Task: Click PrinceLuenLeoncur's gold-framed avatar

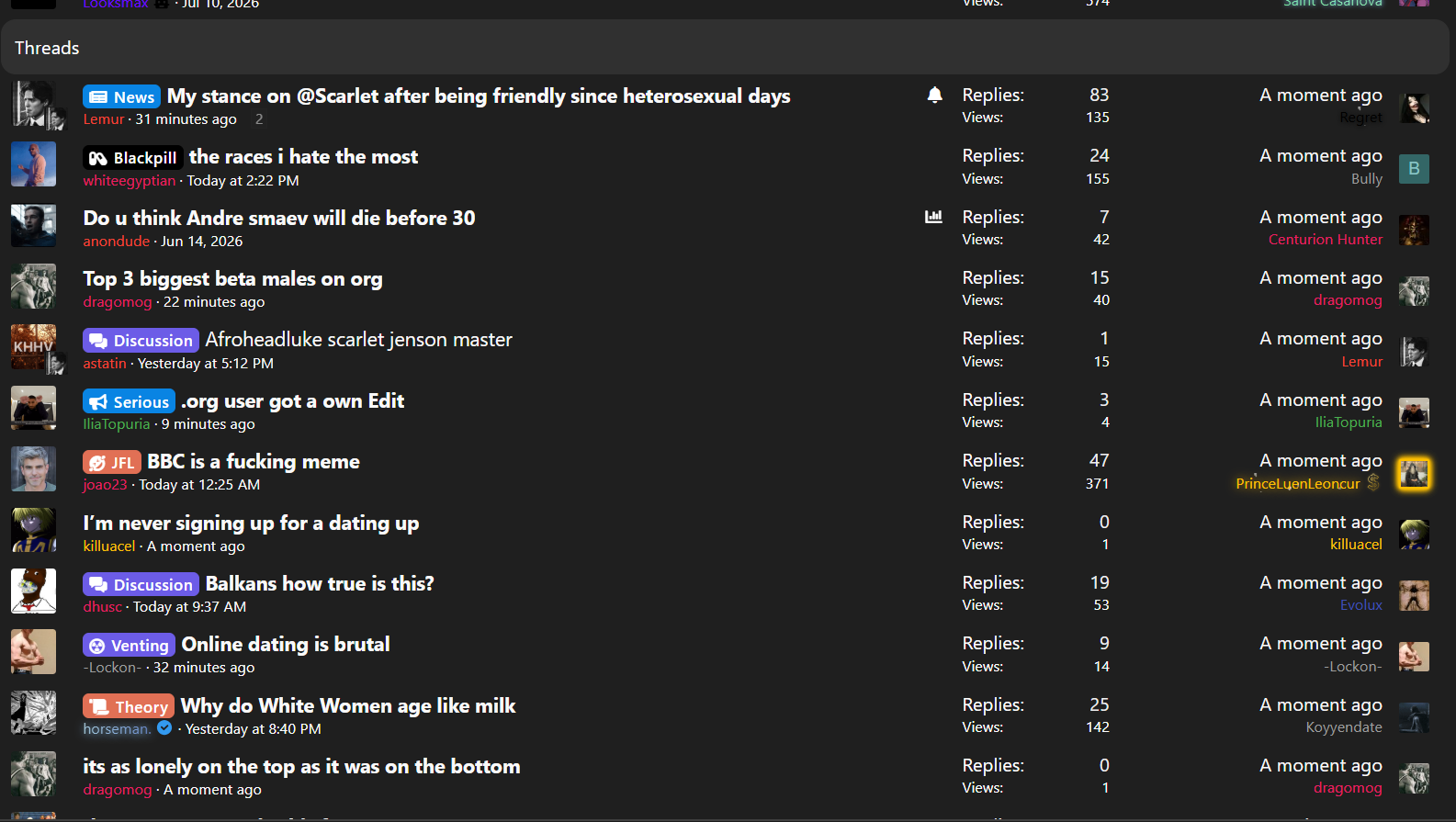Action: (1414, 473)
